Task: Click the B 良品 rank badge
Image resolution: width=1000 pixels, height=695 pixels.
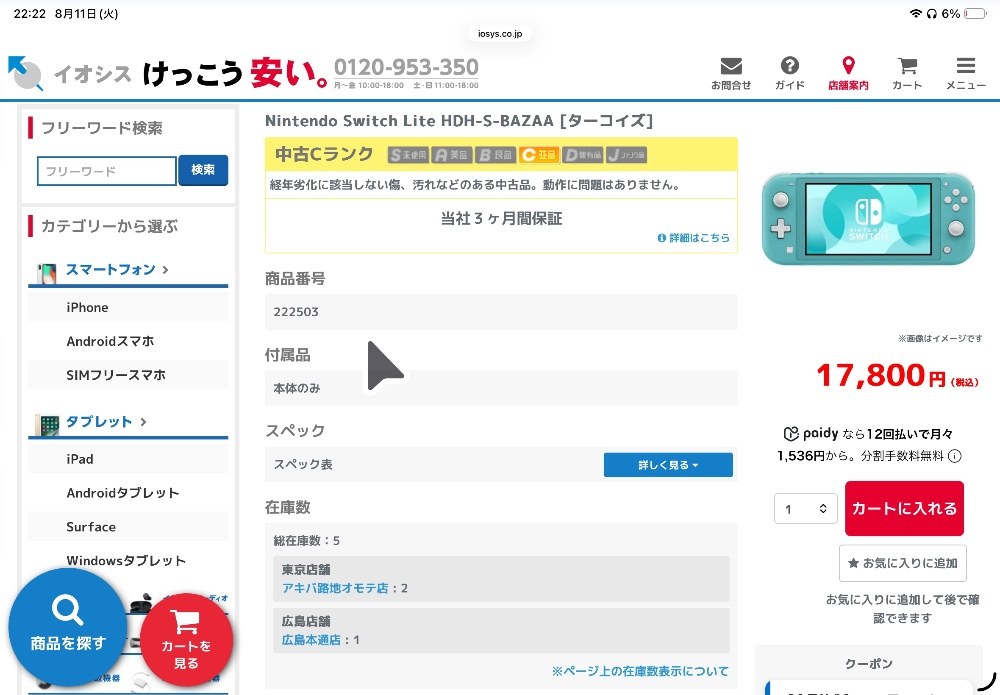Action: [x=495, y=155]
